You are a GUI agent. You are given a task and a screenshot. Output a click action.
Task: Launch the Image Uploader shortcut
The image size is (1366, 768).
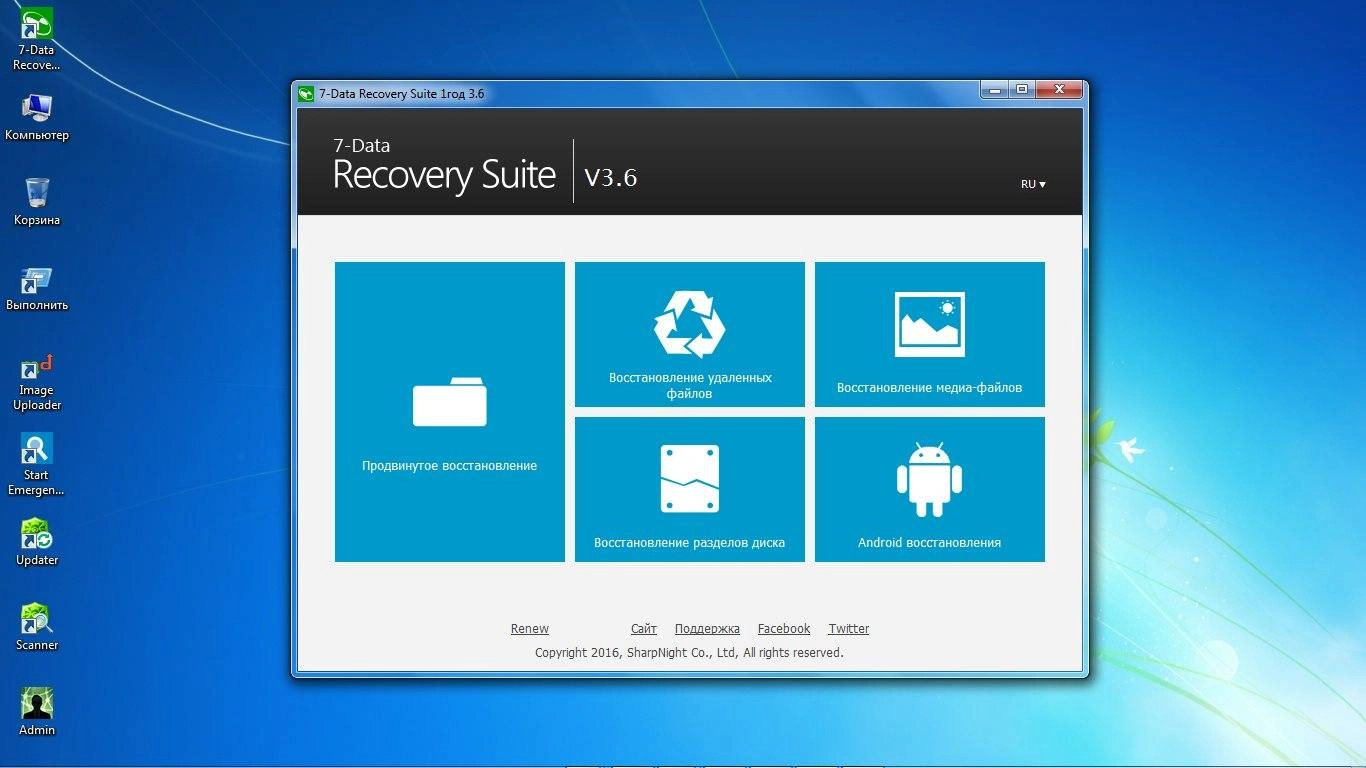point(37,382)
